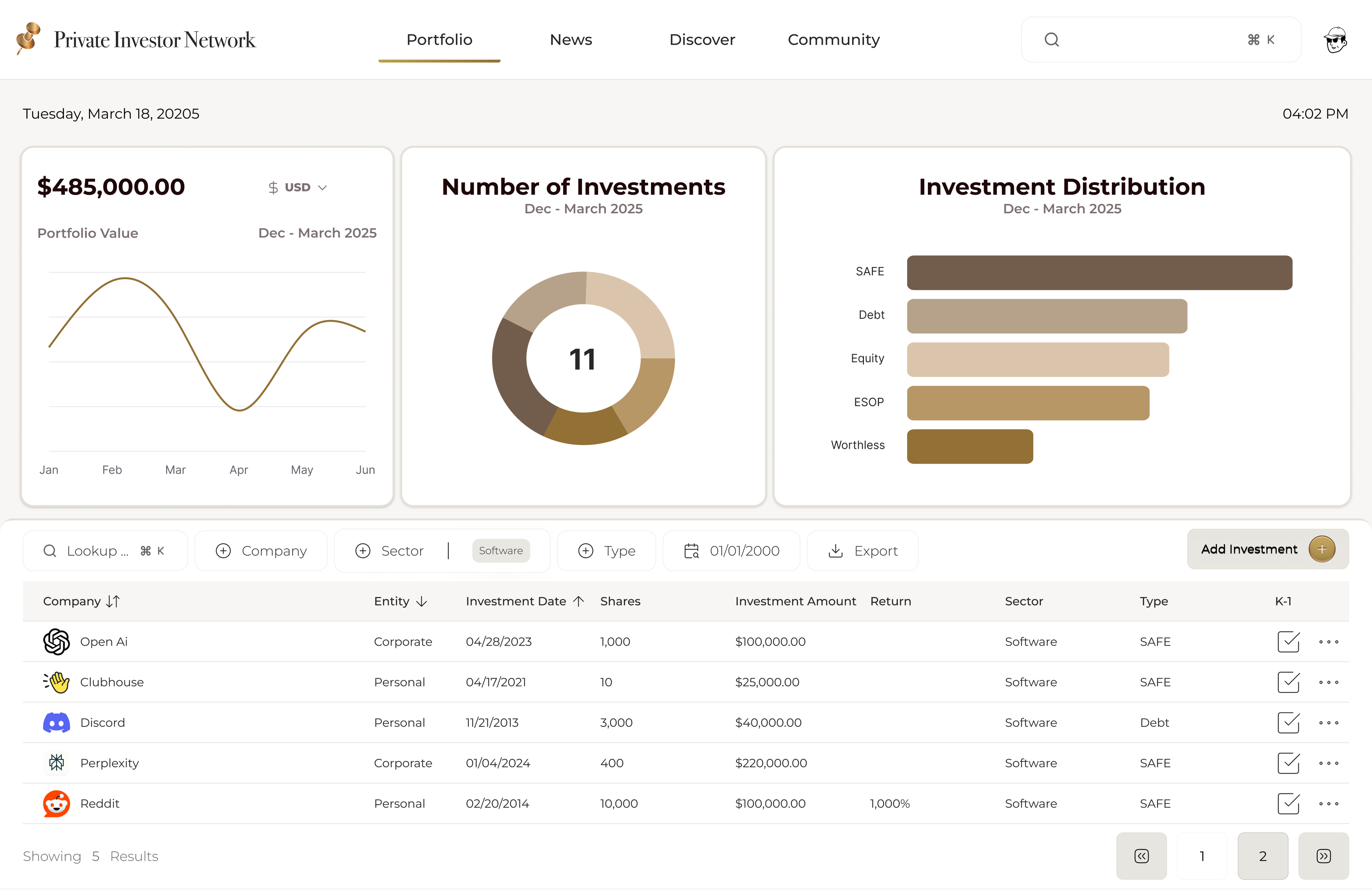Click the Export button
The width and height of the screenshot is (1372, 890).
pyautogui.click(x=863, y=551)
